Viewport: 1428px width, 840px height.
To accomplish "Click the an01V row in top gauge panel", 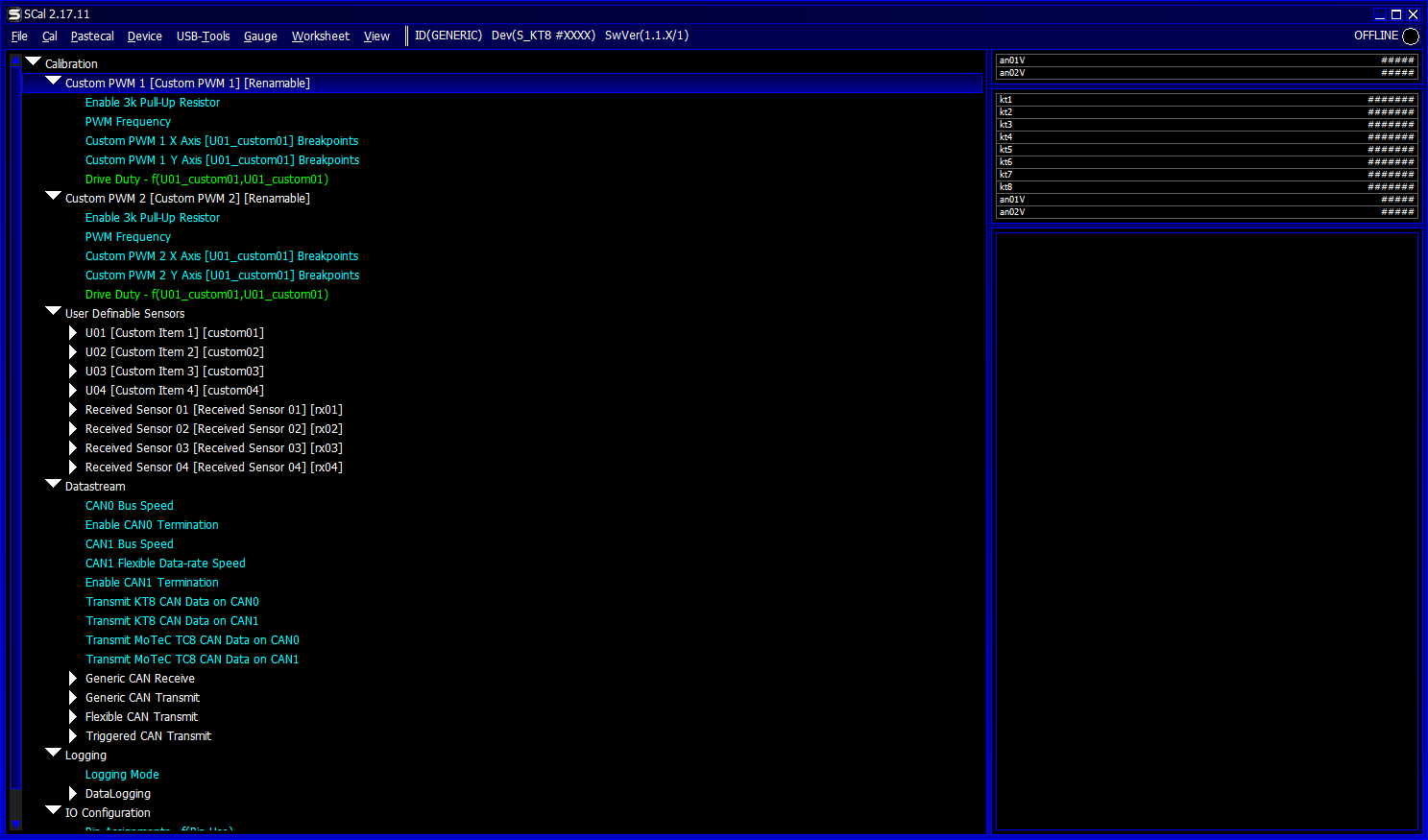I will click(x=1206, y=60).
